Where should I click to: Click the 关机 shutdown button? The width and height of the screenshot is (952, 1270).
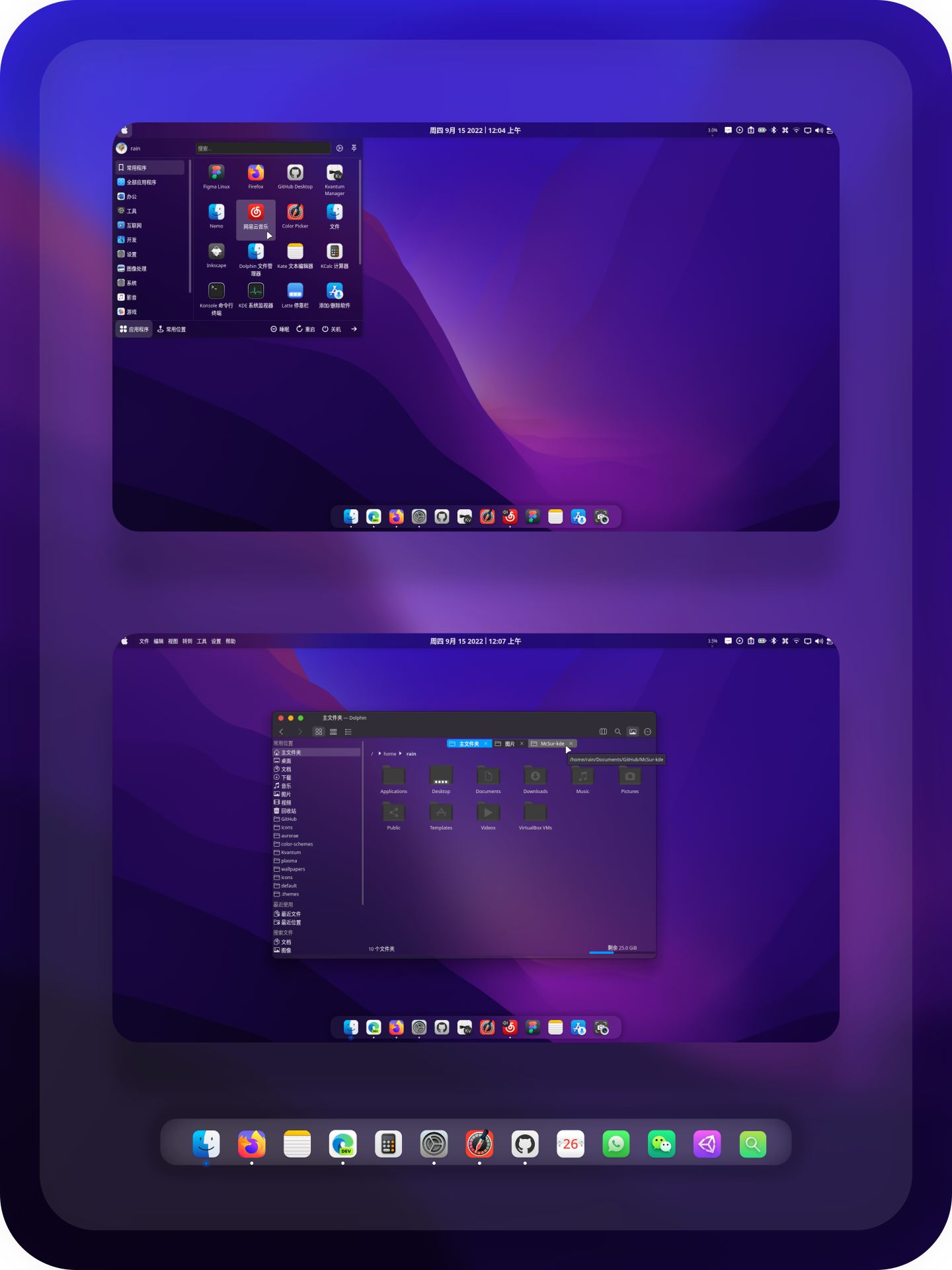pyautogui.click(x=332, y=329)
